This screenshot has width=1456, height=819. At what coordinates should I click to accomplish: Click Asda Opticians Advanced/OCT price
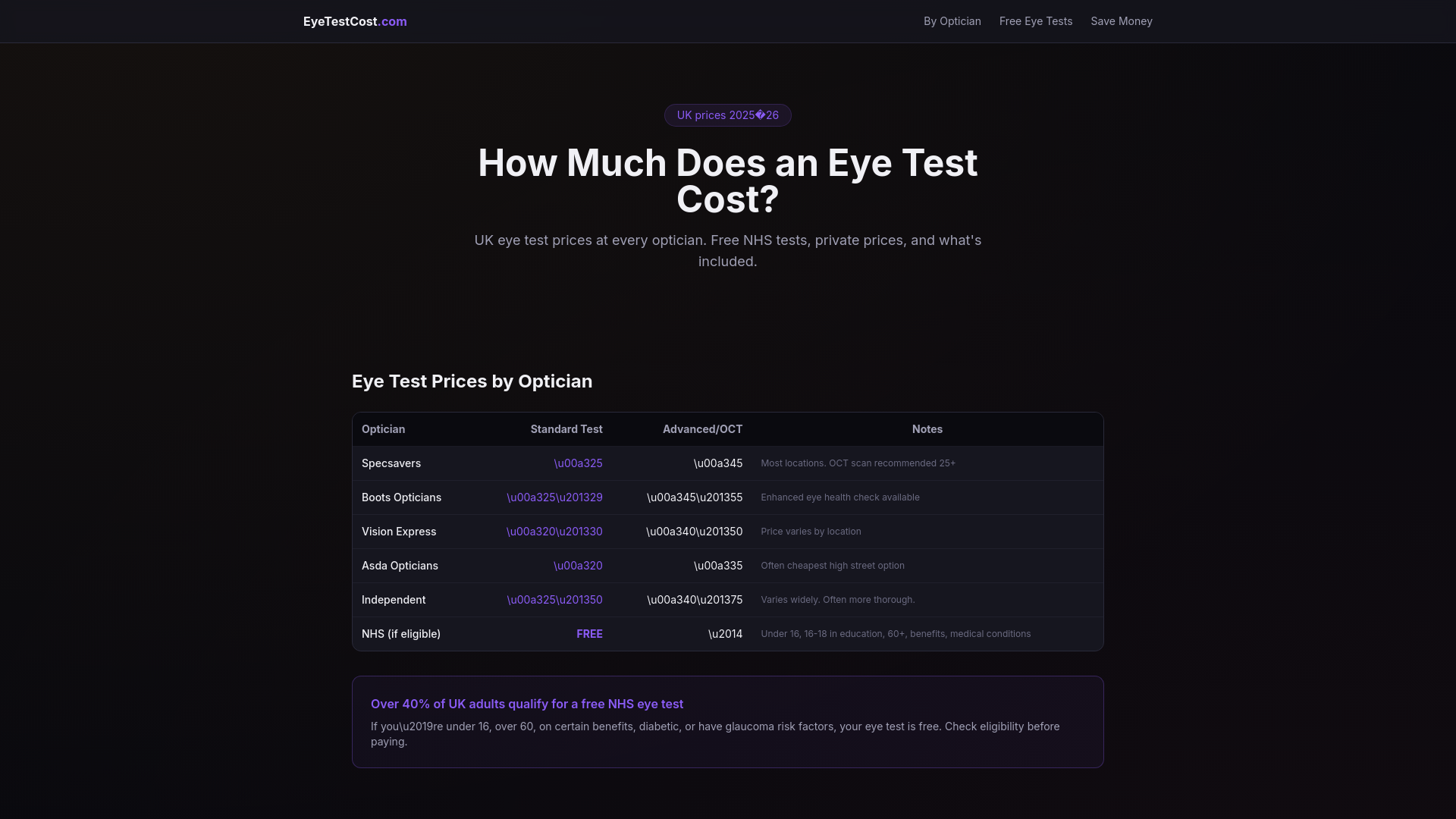coord(718,566)
